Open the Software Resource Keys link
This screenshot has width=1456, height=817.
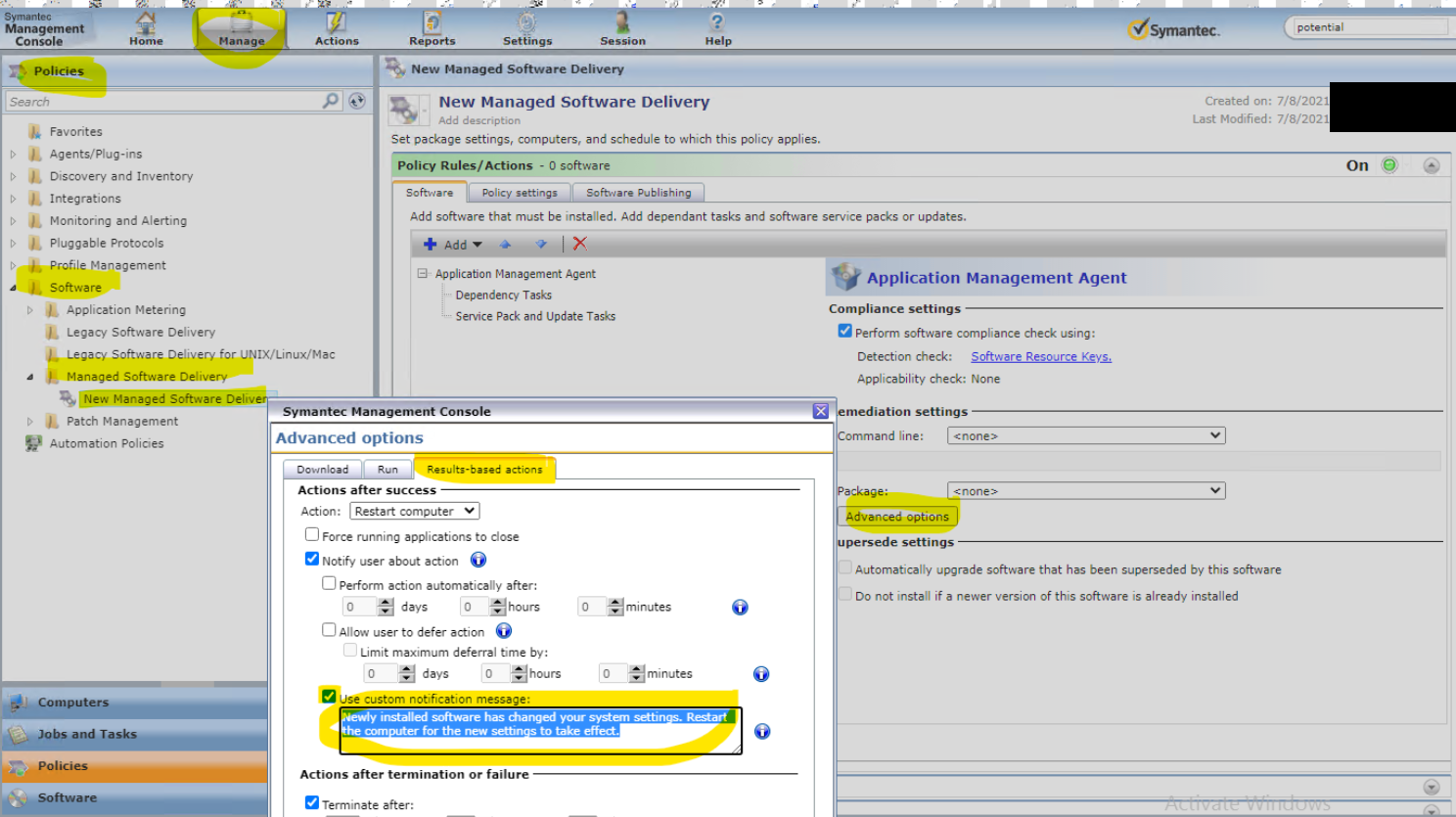[1040, 357]
